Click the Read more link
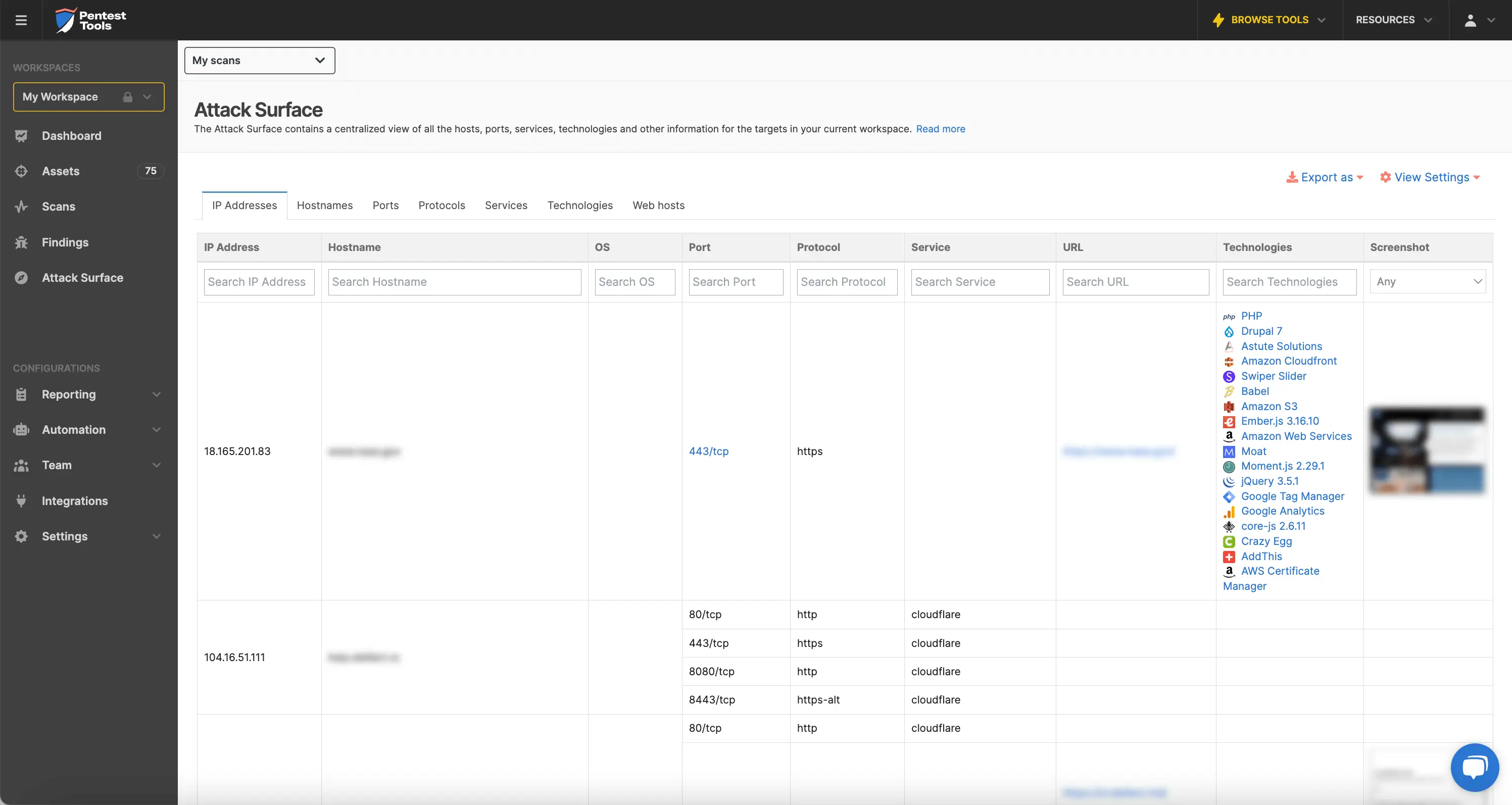 click(940, 128)
